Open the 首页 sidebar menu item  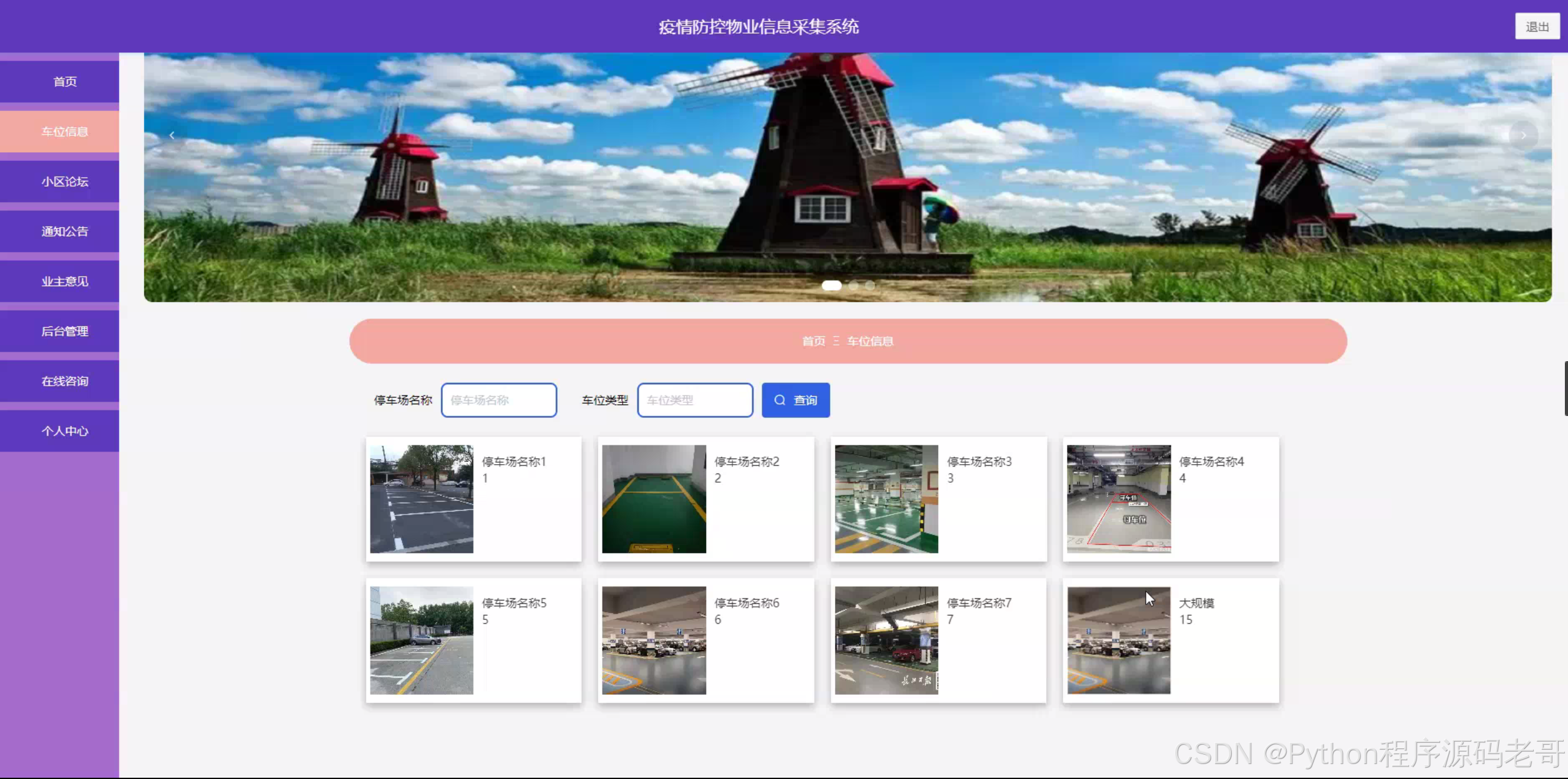pos(65,82)
